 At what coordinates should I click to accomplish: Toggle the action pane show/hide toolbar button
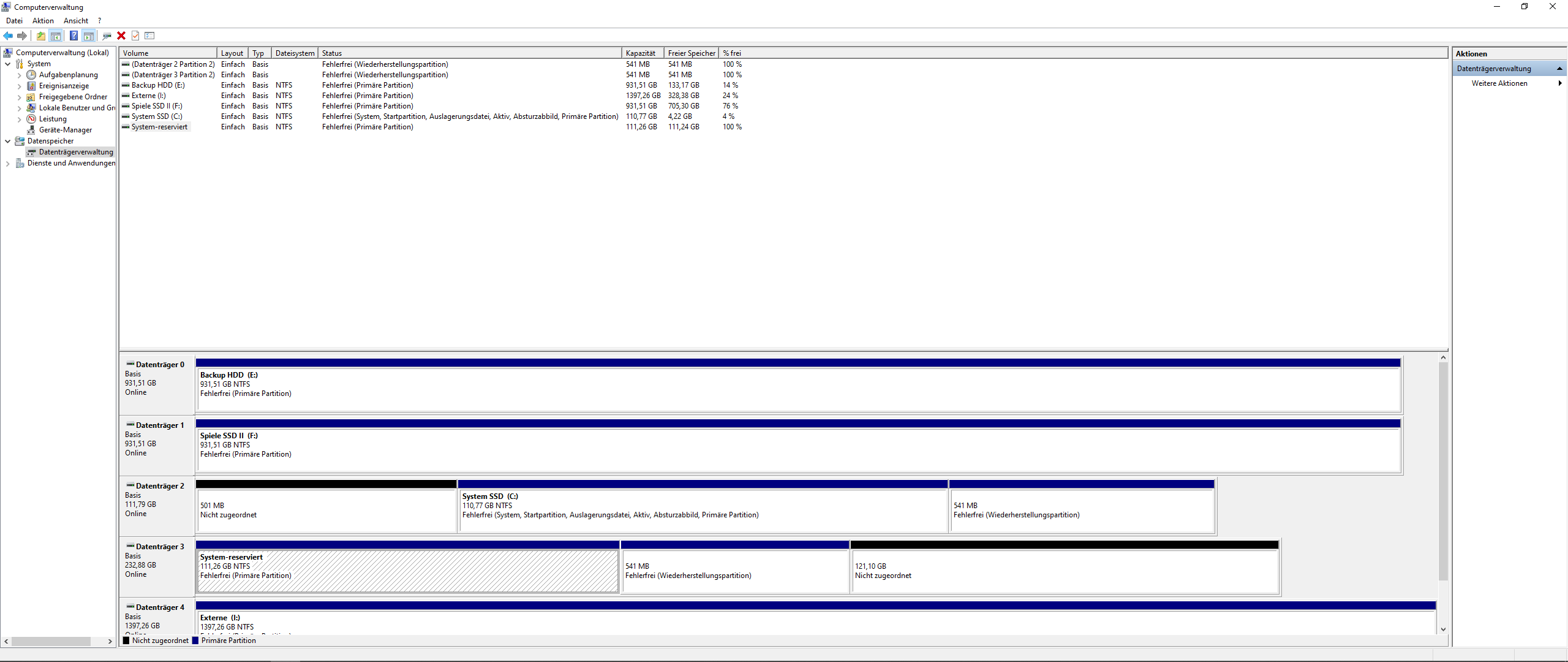coord(89,36)
